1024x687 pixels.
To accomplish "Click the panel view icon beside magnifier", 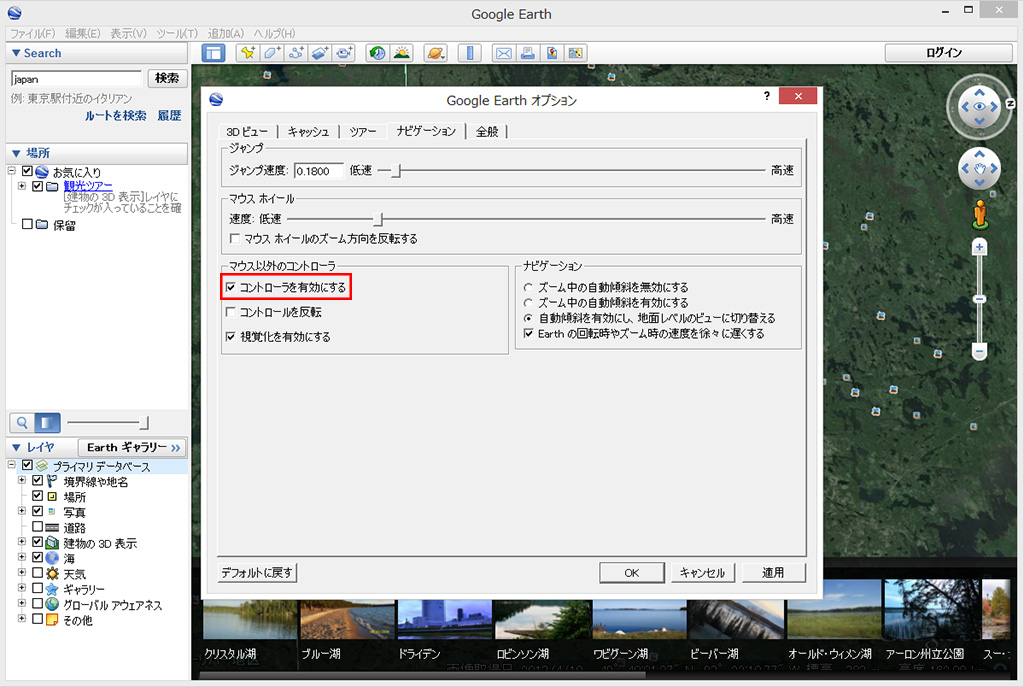I will coord(47,423).
